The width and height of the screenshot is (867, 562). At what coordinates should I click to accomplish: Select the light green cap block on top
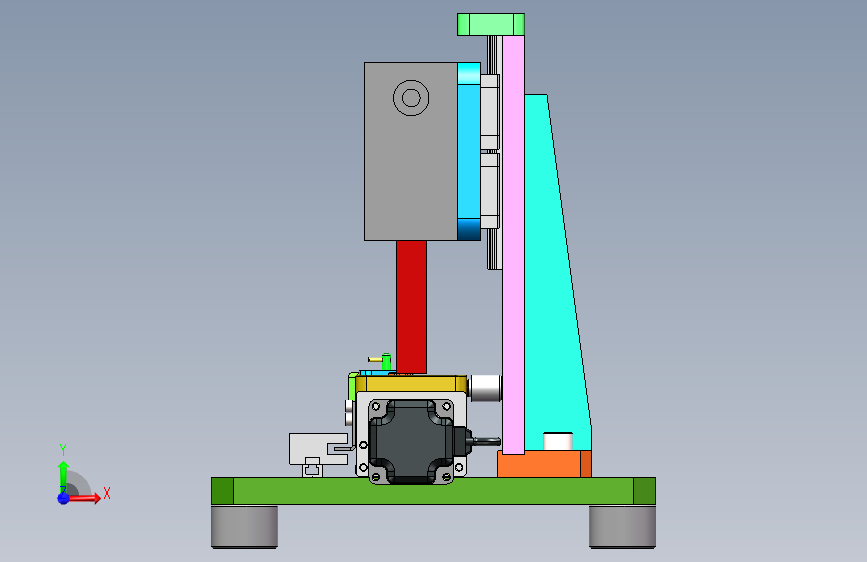click(x=490, y=24)
